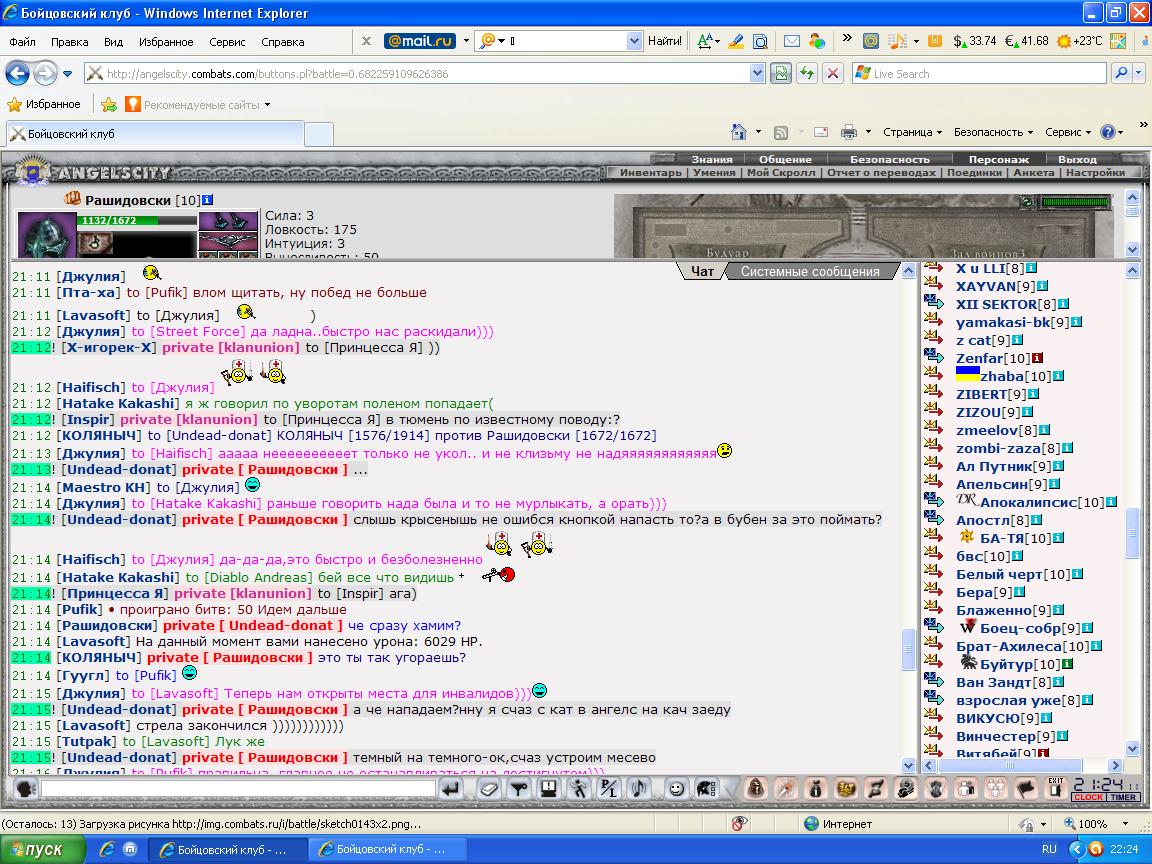The height and width of the screenshot is (864, 1152).
Task: Click the Mail.ru music note icon
Action: 896,41
